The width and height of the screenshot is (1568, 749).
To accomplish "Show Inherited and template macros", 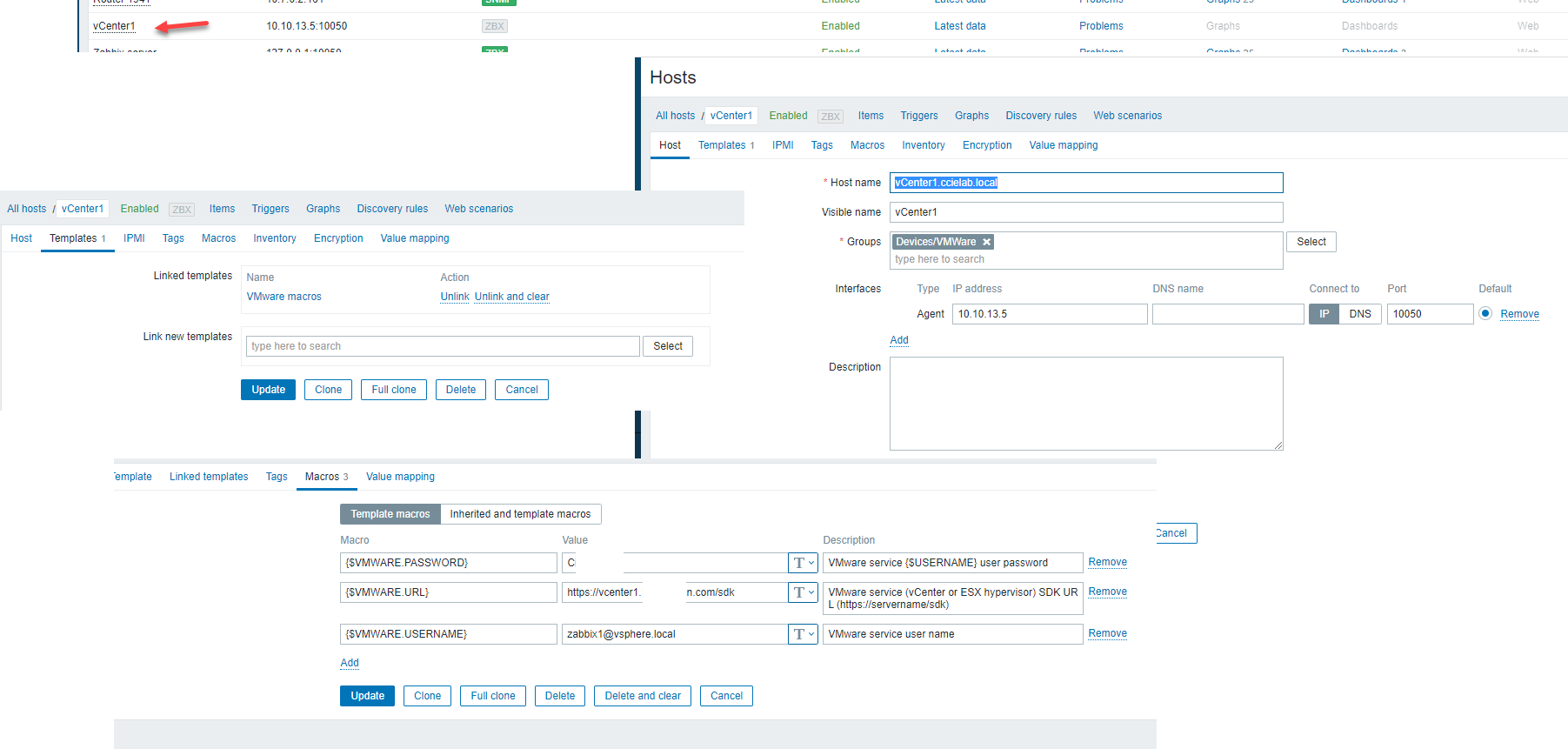I will [520, 514].
